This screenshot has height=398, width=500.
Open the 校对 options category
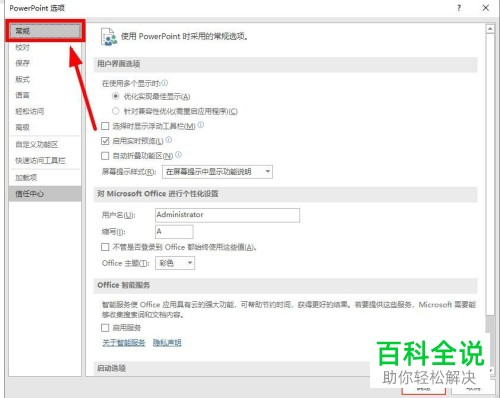pyautogui.click(x=45, y=47)
